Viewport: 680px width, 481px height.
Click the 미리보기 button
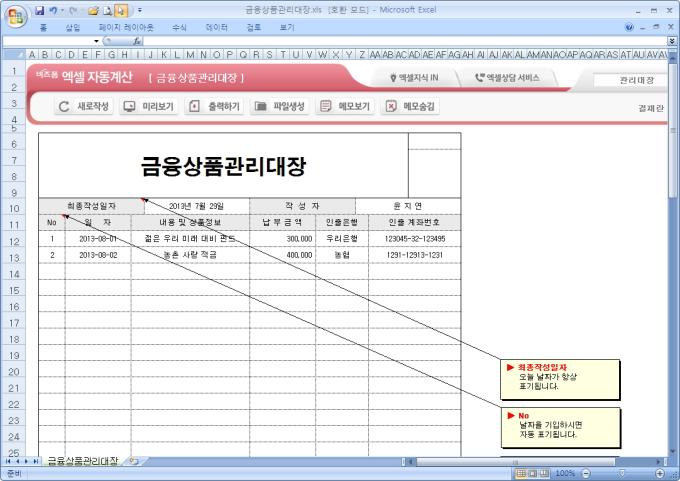pos(149,106)
